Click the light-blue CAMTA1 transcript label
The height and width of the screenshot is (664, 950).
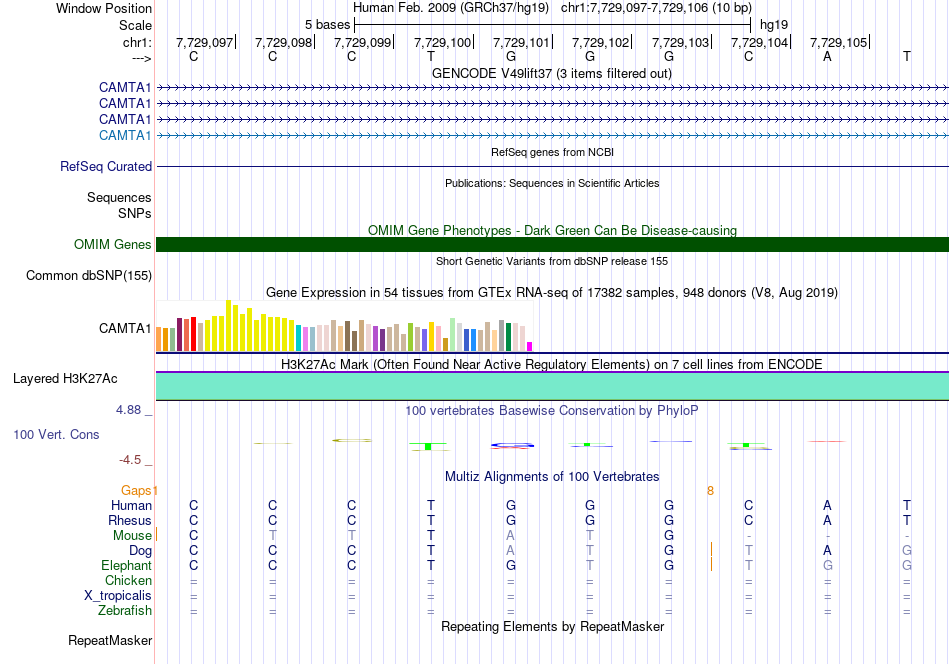[x=125, y=135]
